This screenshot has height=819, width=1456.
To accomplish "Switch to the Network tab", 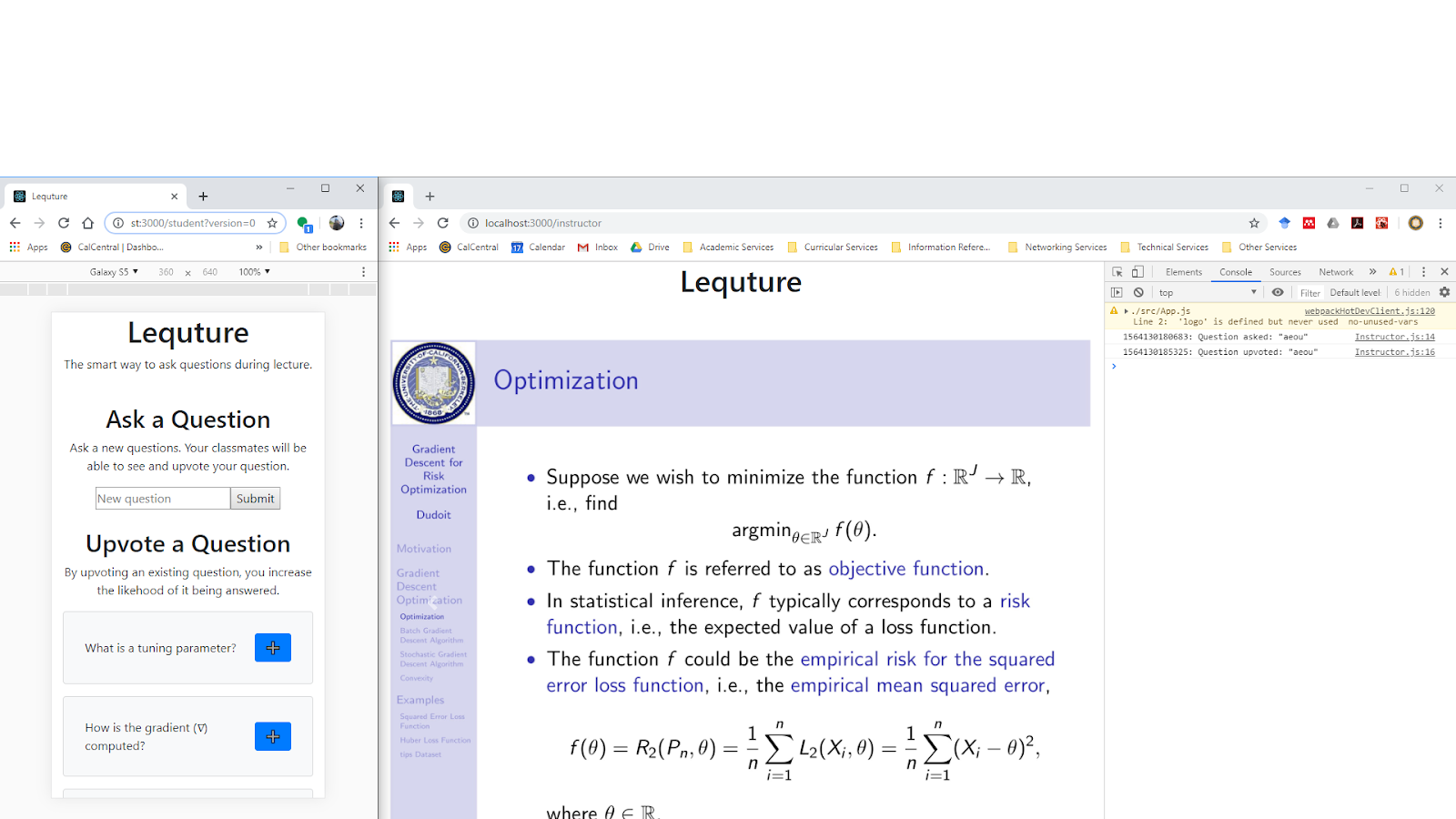I will (x=1336, y=272).
